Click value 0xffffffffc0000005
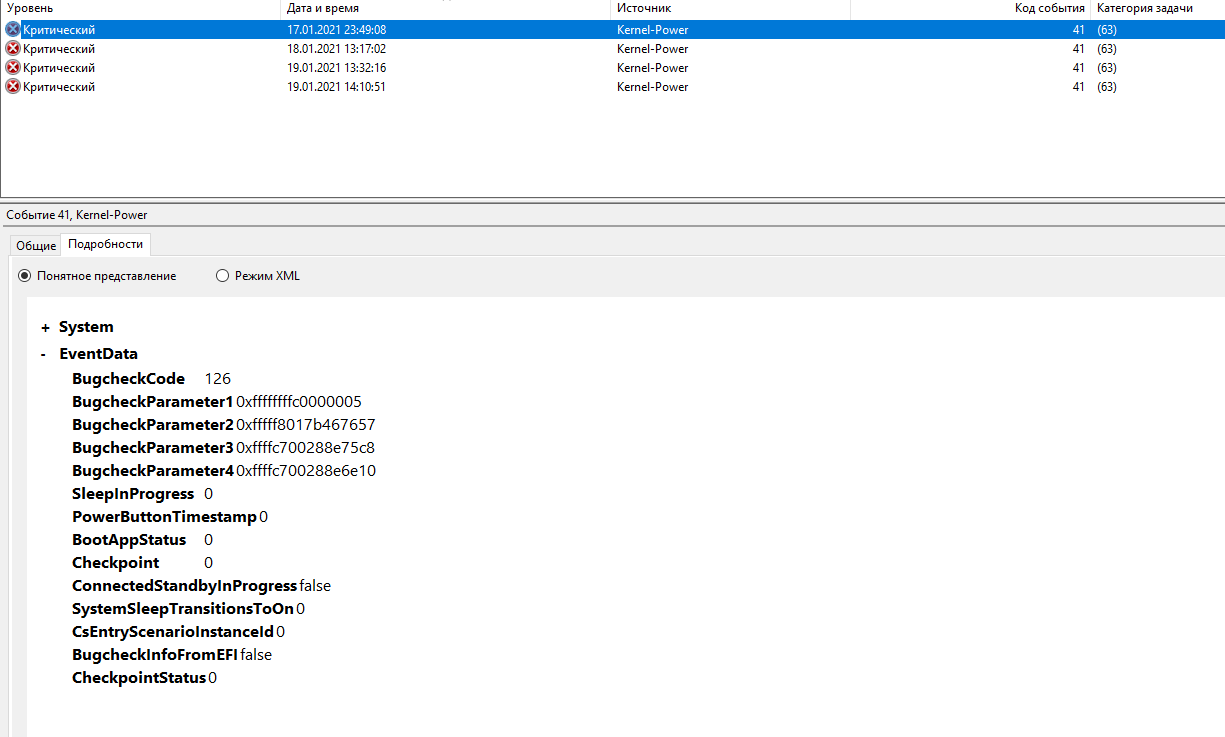Image resolution: width=1225 pixels, height=737 pixels. point(299,402)
